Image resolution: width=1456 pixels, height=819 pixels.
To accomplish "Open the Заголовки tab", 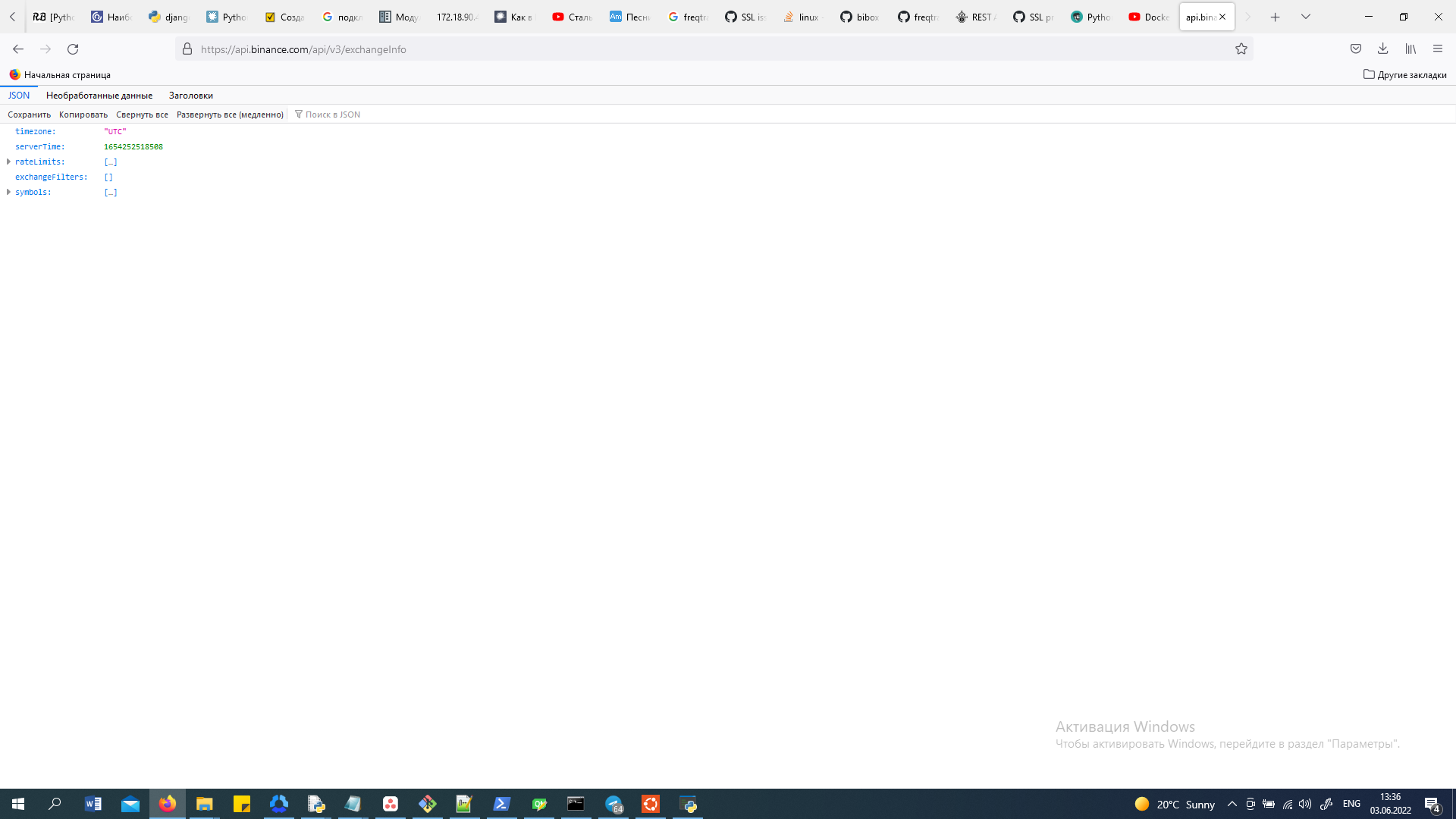I will click(x=190, y=95).
